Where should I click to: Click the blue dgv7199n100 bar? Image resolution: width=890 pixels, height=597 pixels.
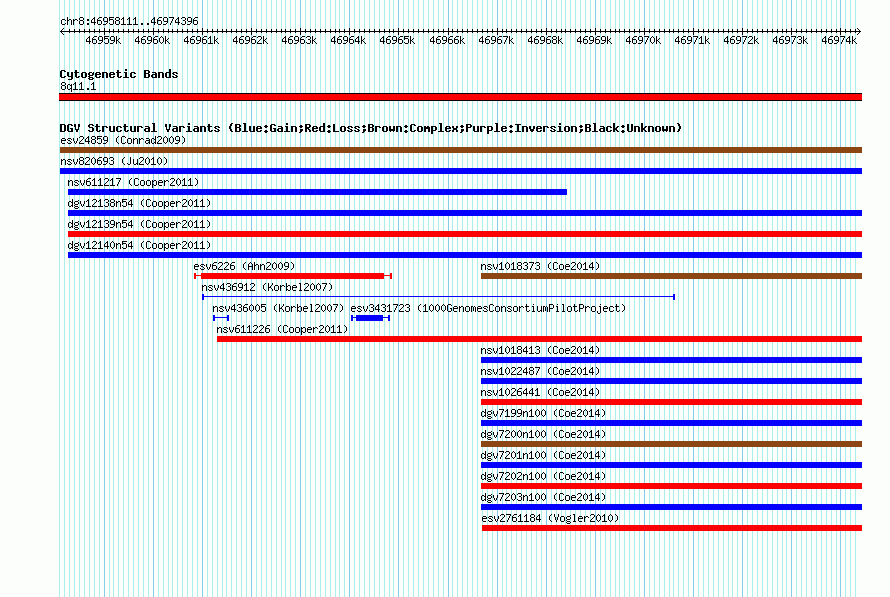(671, 423)
